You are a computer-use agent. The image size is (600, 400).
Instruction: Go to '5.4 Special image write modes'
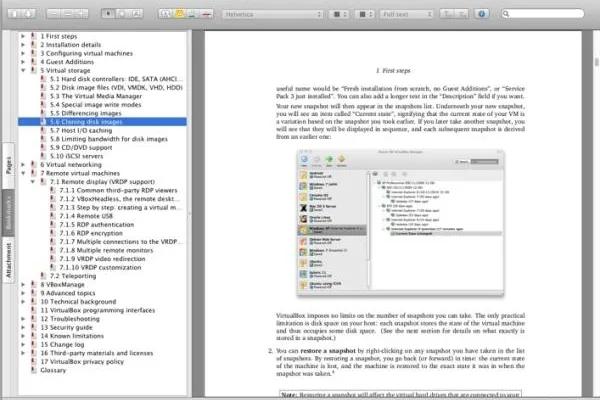pos(96,104)
